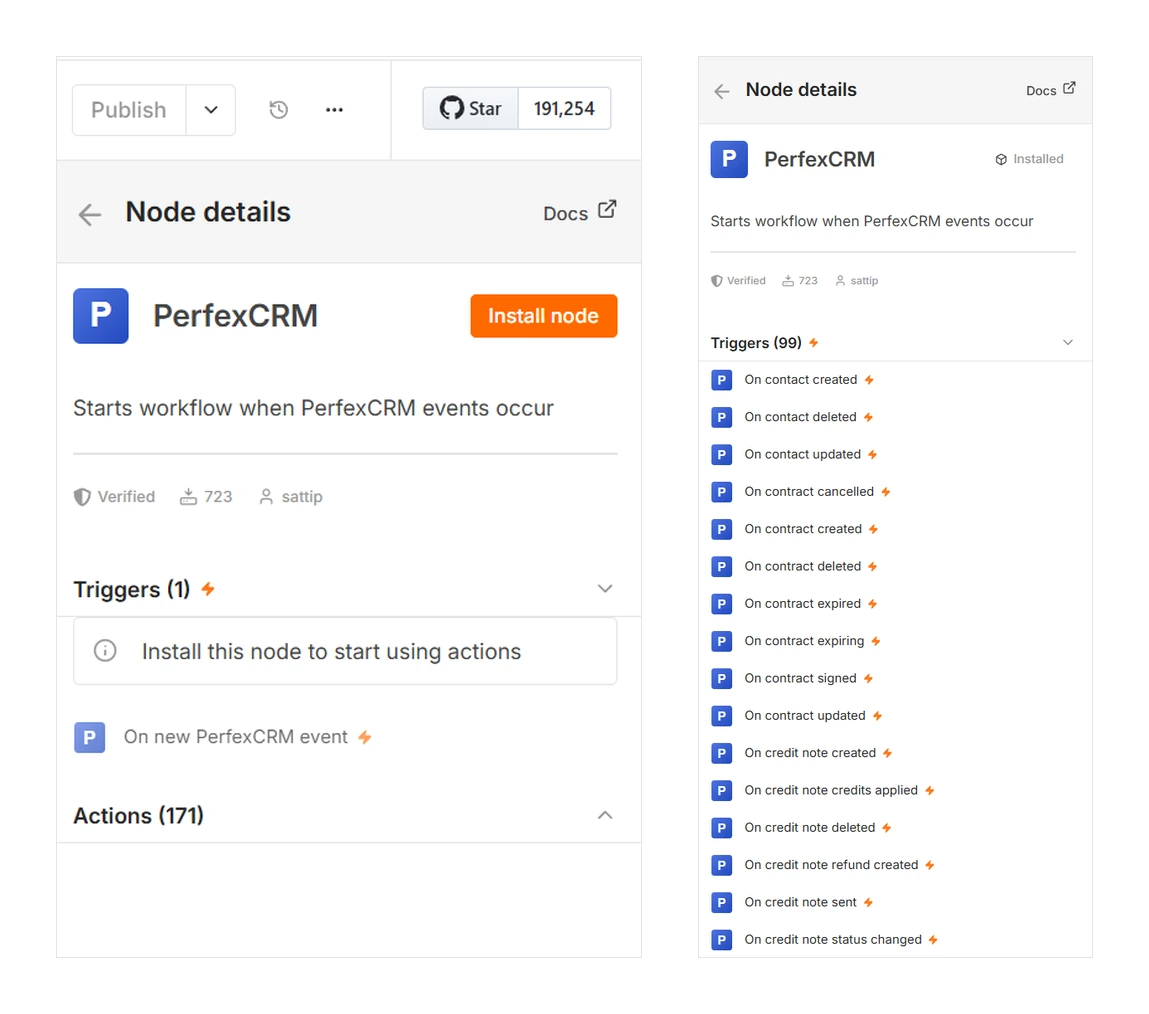This screenshot has height=1014, width=1149.
Task: Click the Verified shield icon in left panel
Action: pyautogui.click(x=82, y=497)
